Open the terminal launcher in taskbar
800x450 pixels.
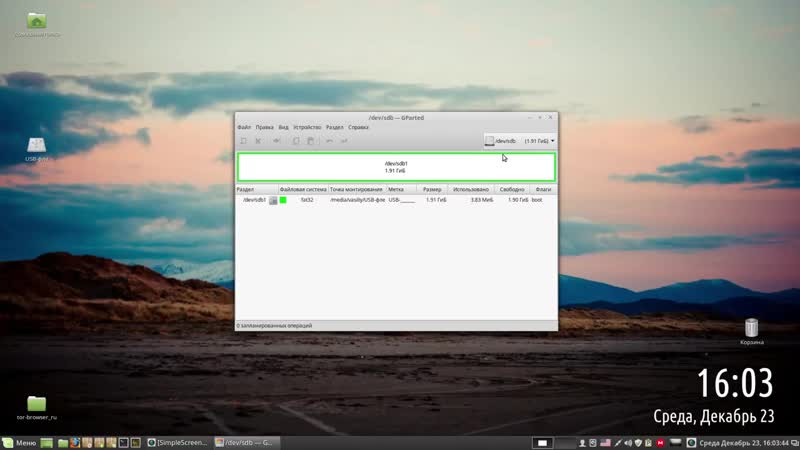(123, 443)
